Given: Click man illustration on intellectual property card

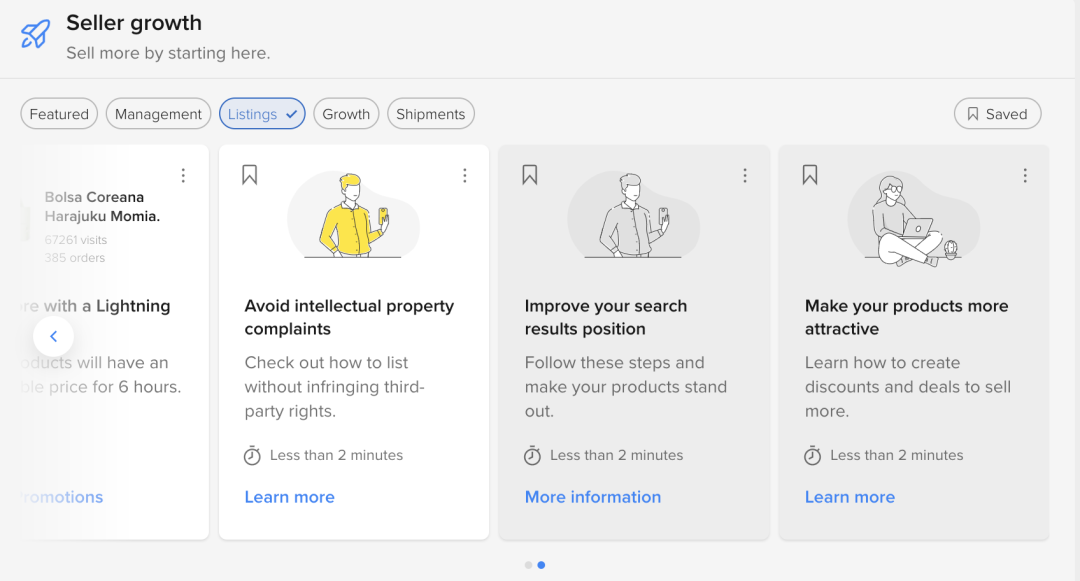Looking at the screenshot, I should pyautogui.click(x=353, y=216).
